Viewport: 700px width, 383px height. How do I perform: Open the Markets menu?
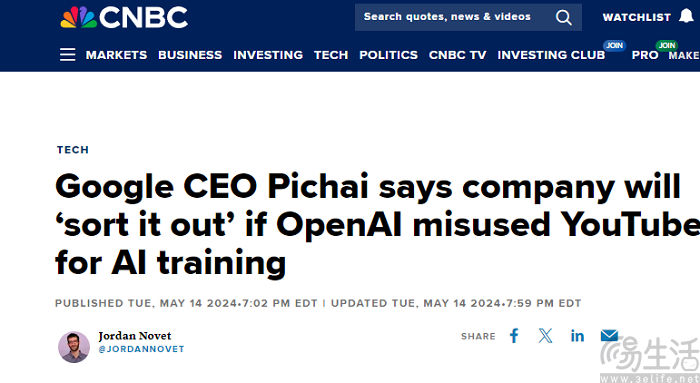point(116,55)
